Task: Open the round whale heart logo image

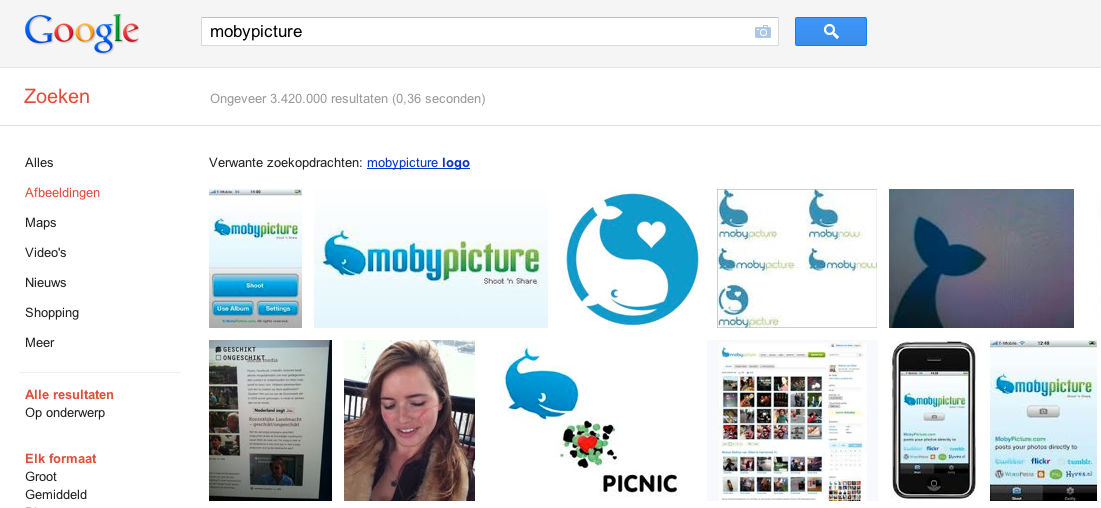Action: (x=632, y=259)
